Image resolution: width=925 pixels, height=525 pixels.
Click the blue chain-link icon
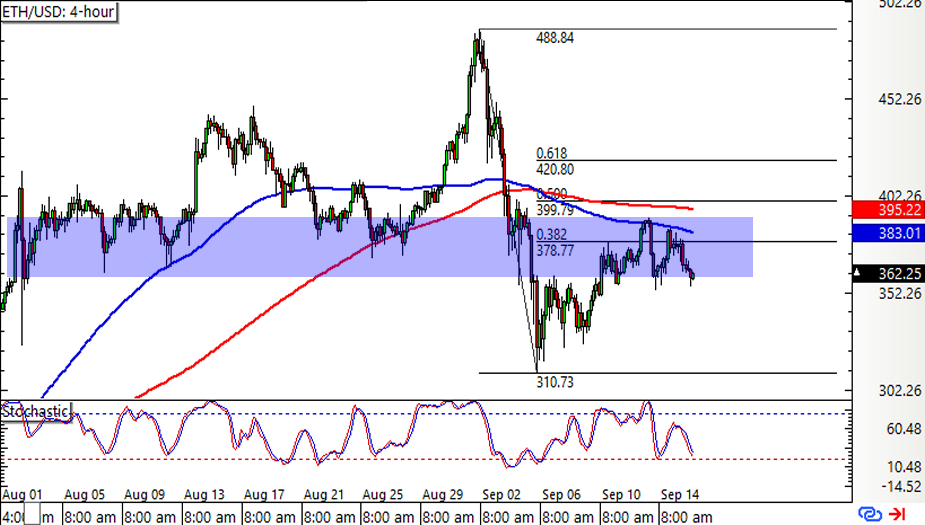[x=870, y=514]
